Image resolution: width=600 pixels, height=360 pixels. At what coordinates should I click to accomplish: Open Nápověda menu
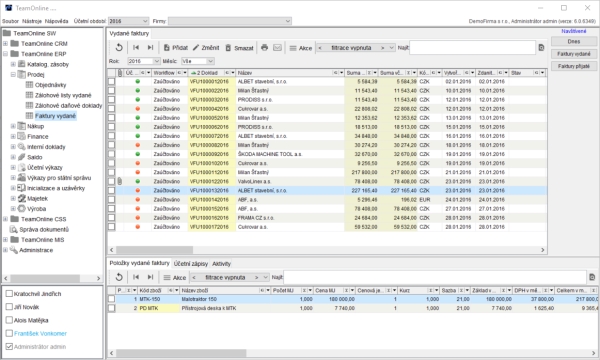click(x=57, y=21)
